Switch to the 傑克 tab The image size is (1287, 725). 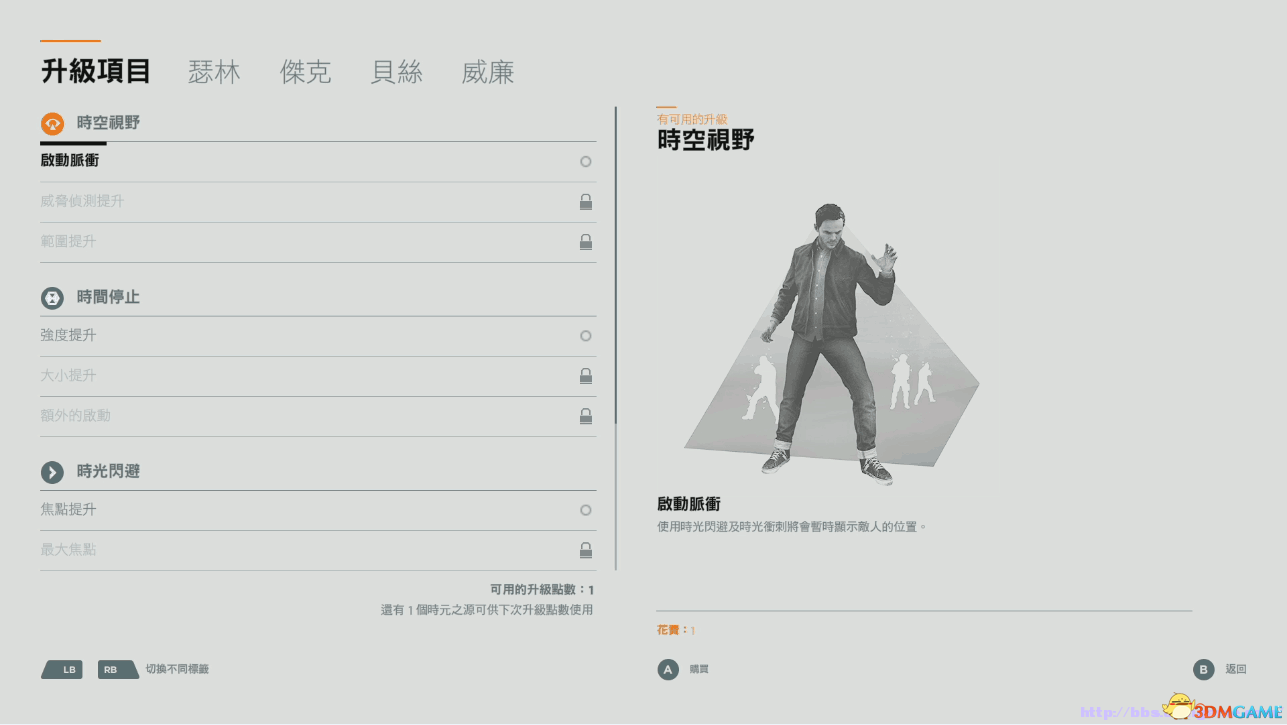[x=305, y=72]
